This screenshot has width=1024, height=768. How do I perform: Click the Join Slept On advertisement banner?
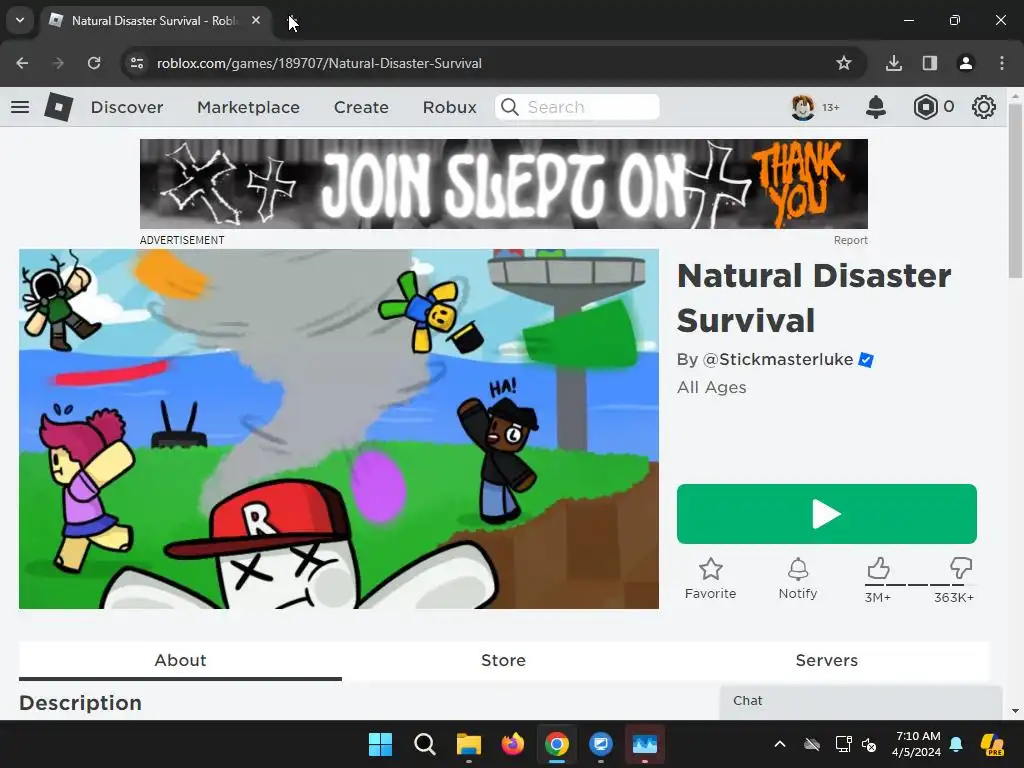pos(504,184)
